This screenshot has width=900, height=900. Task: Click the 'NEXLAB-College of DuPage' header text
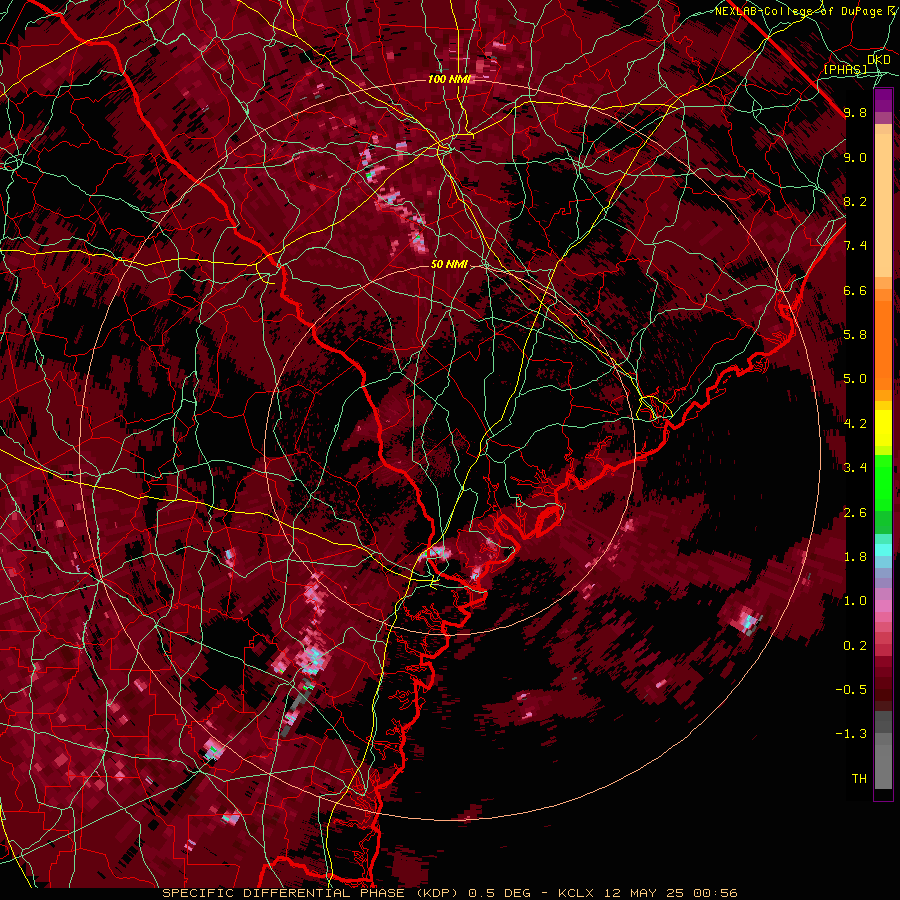[x=800, y=11]
